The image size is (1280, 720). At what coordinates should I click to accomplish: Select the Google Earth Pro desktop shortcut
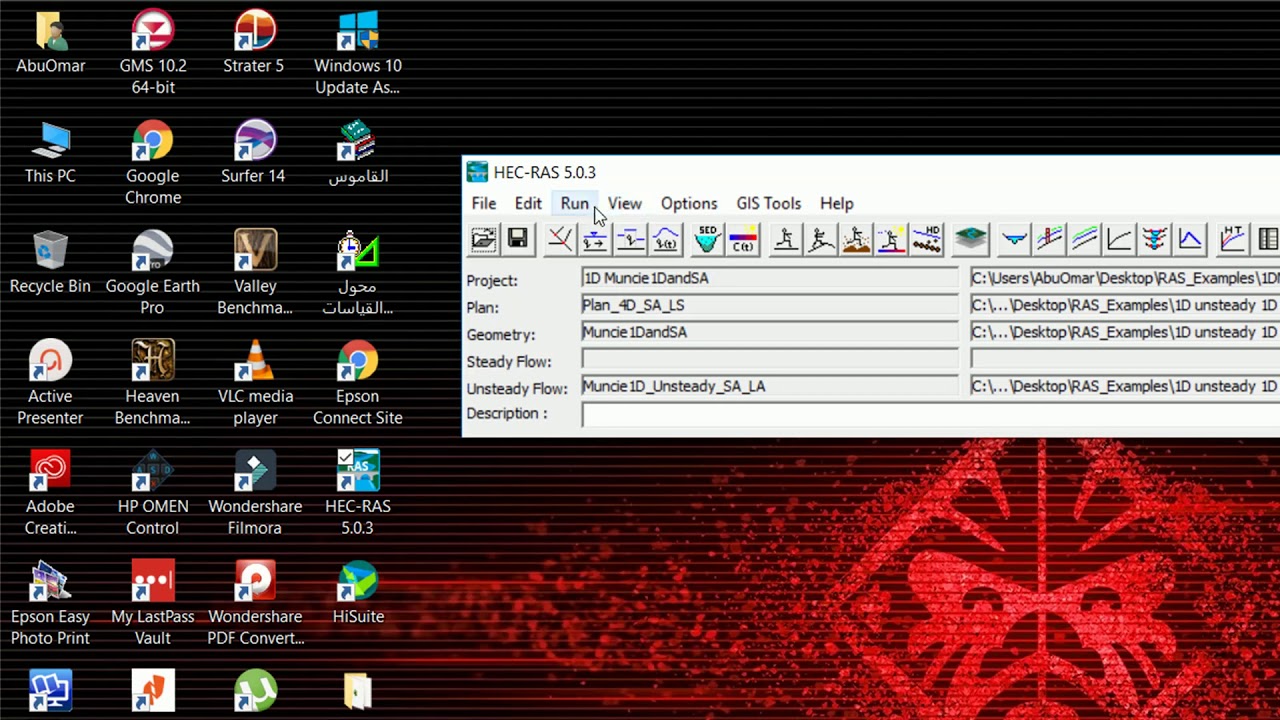click(x=153, y=272)
